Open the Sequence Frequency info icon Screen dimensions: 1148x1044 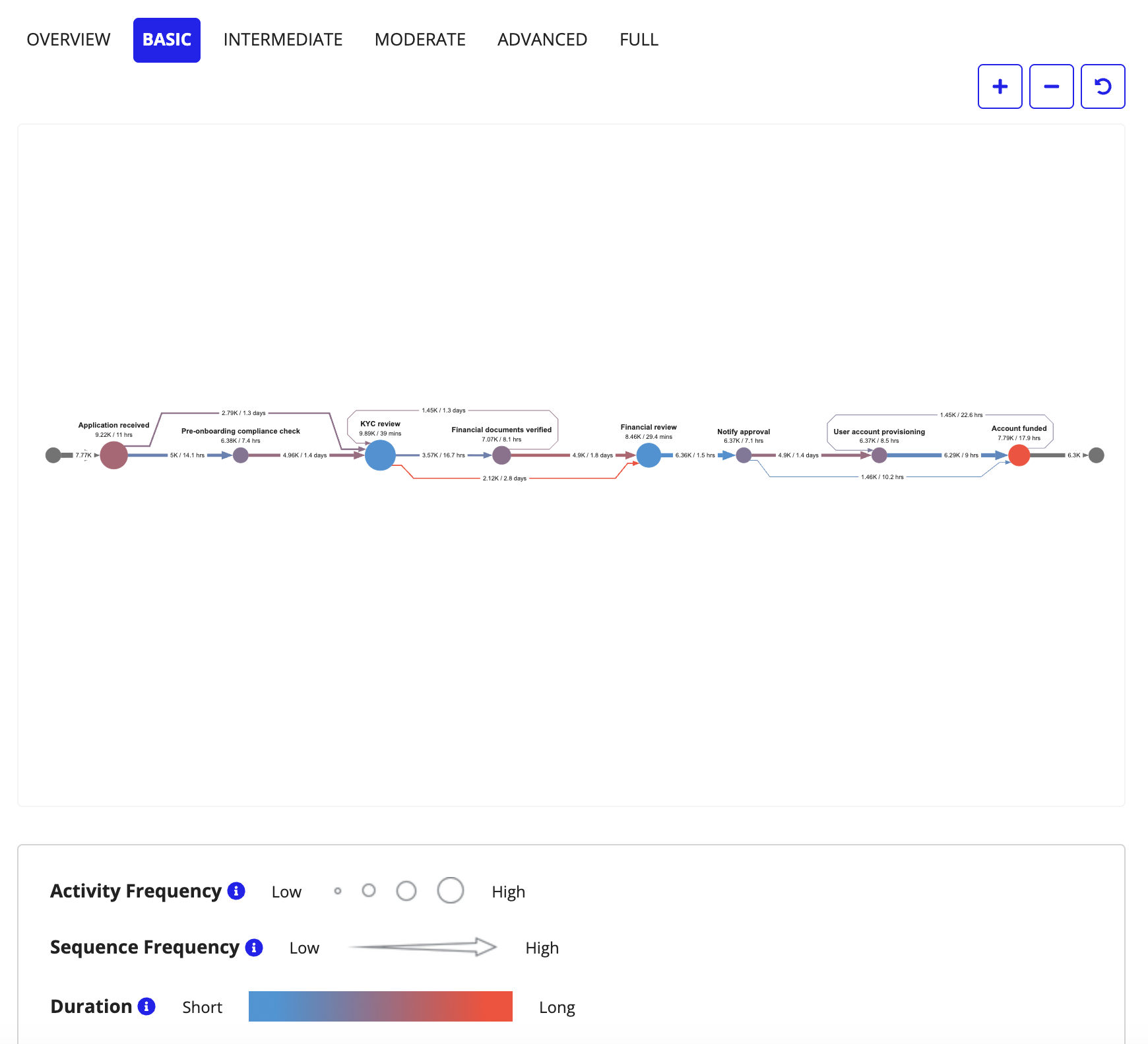[254, 948]
